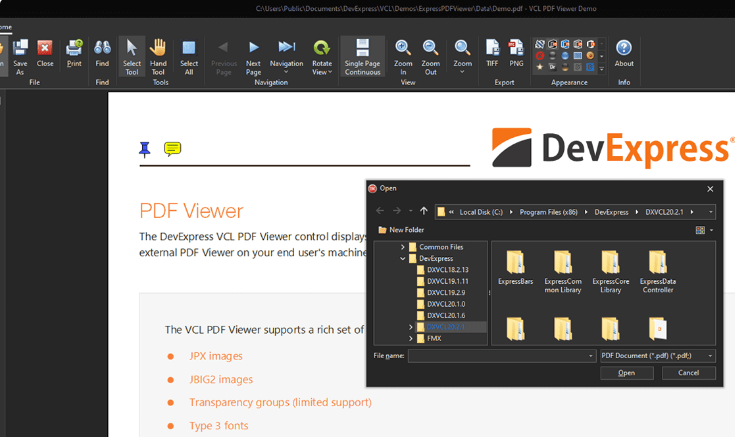Image resolution: width=735 pixels, height=437 pixels.
Task: Select DXVCL18.2.13 in folder tree
Action: (448, 270)
